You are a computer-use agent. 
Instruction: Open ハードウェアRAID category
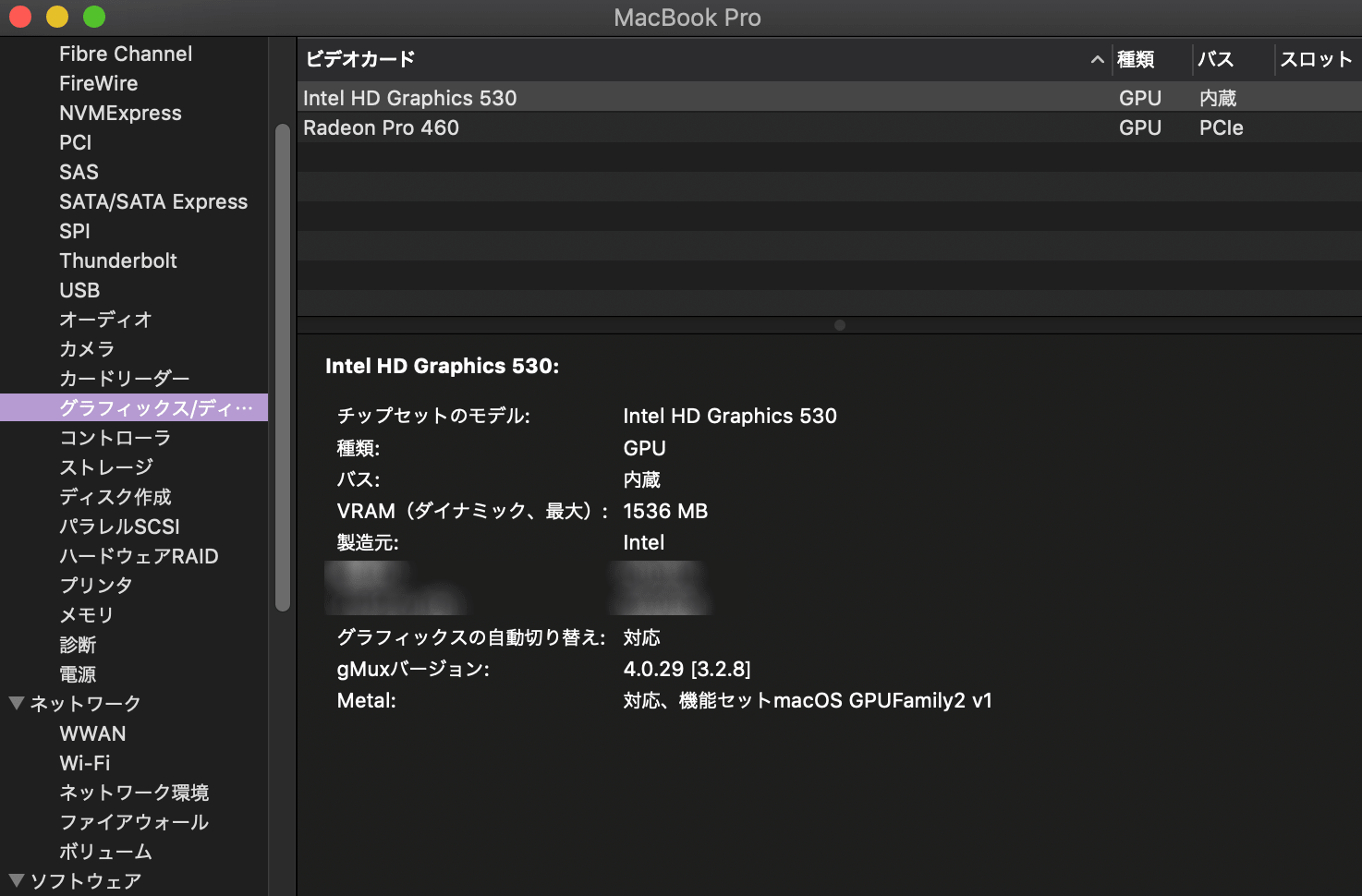tap(140, 556)
